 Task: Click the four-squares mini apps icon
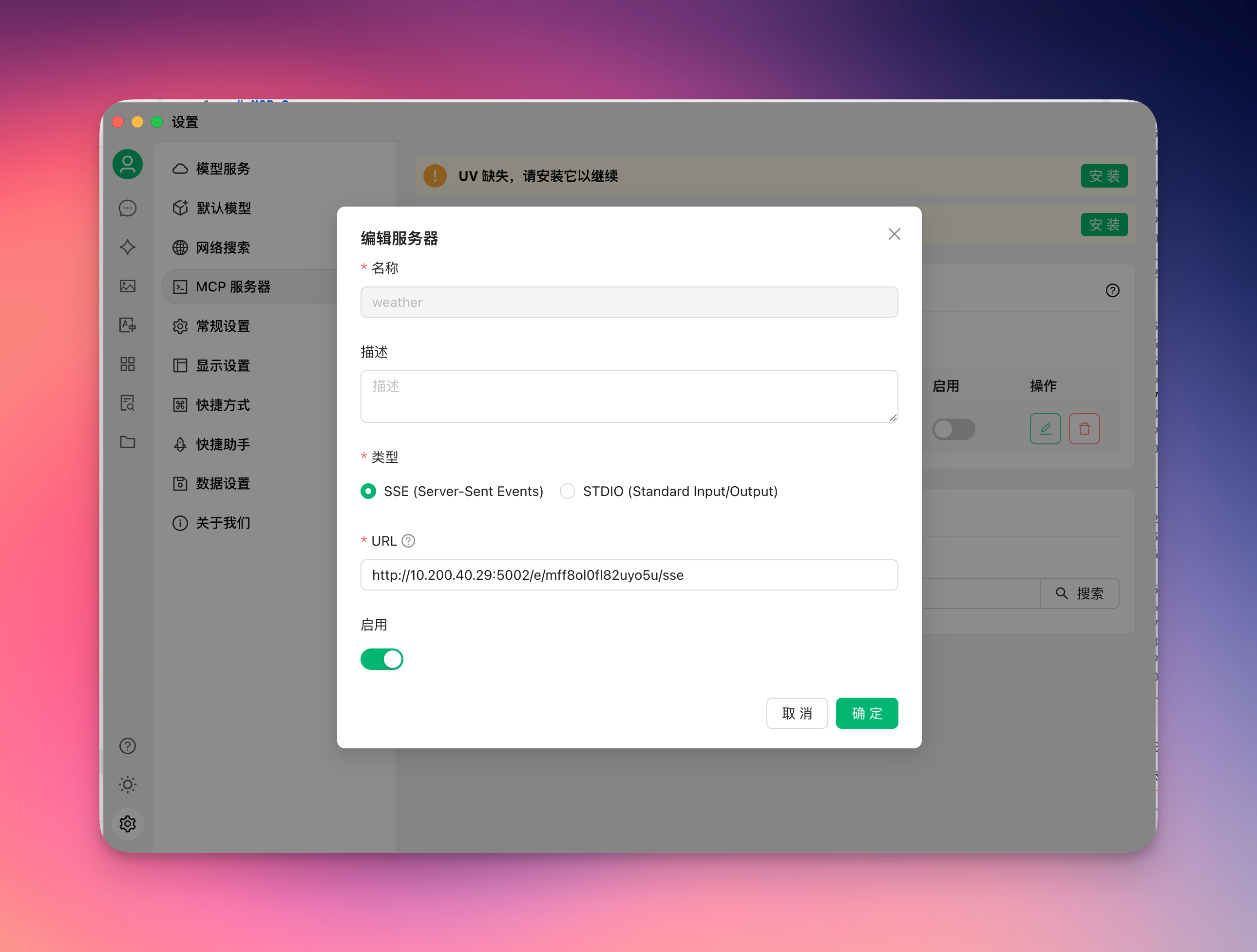(127, 364)
